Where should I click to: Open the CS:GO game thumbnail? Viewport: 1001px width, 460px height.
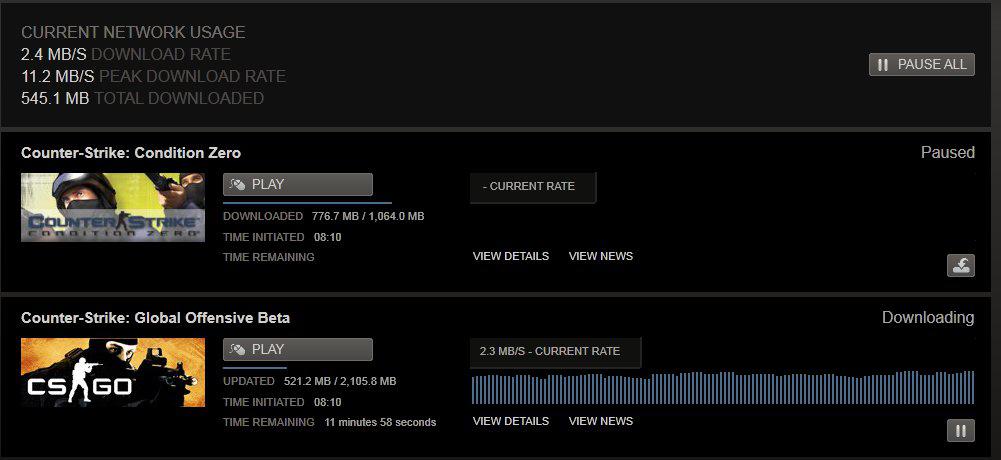113,373
